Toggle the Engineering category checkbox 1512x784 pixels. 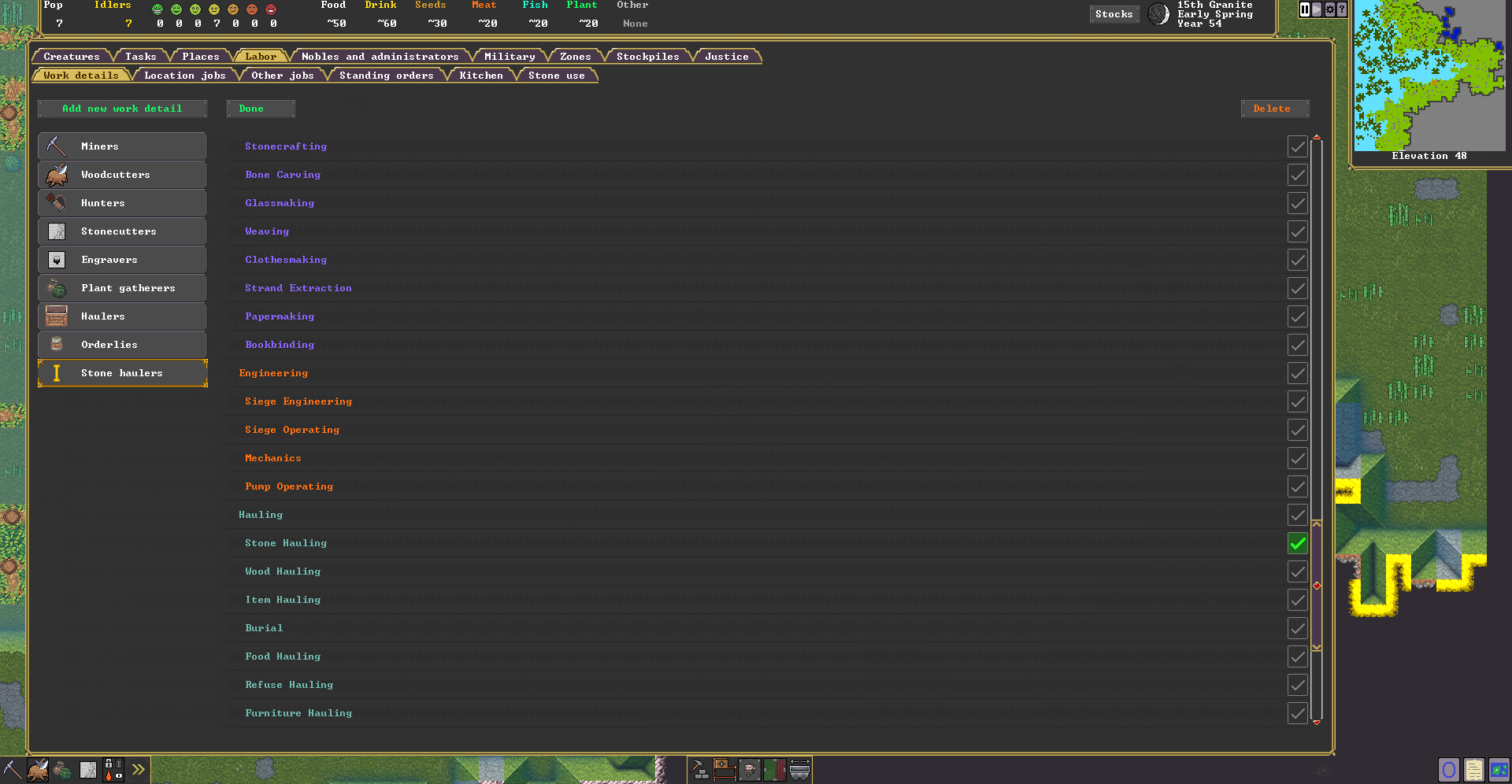[1298, 373]
